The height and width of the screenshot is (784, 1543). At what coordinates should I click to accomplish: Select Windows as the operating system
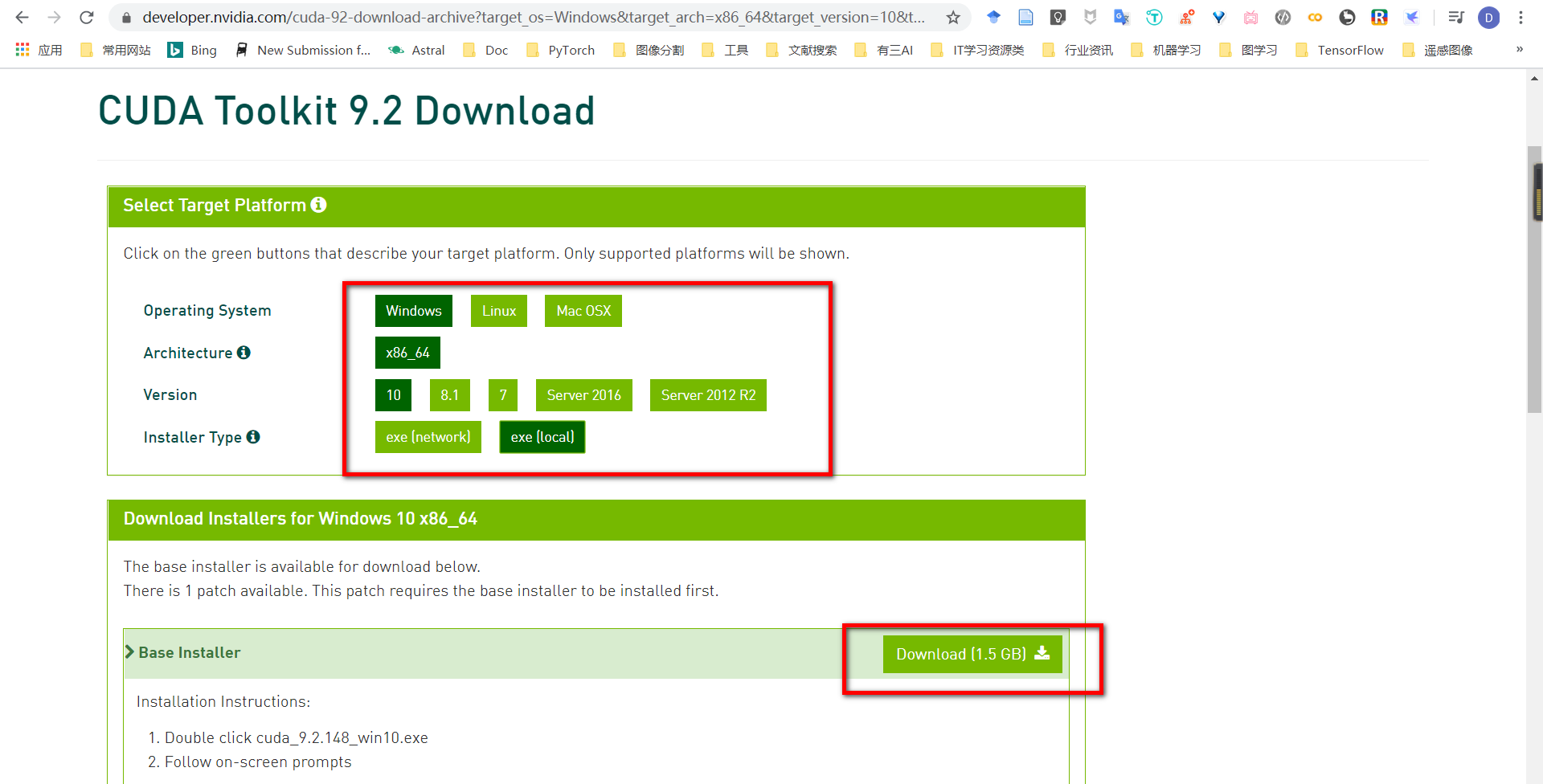point(414,311)
